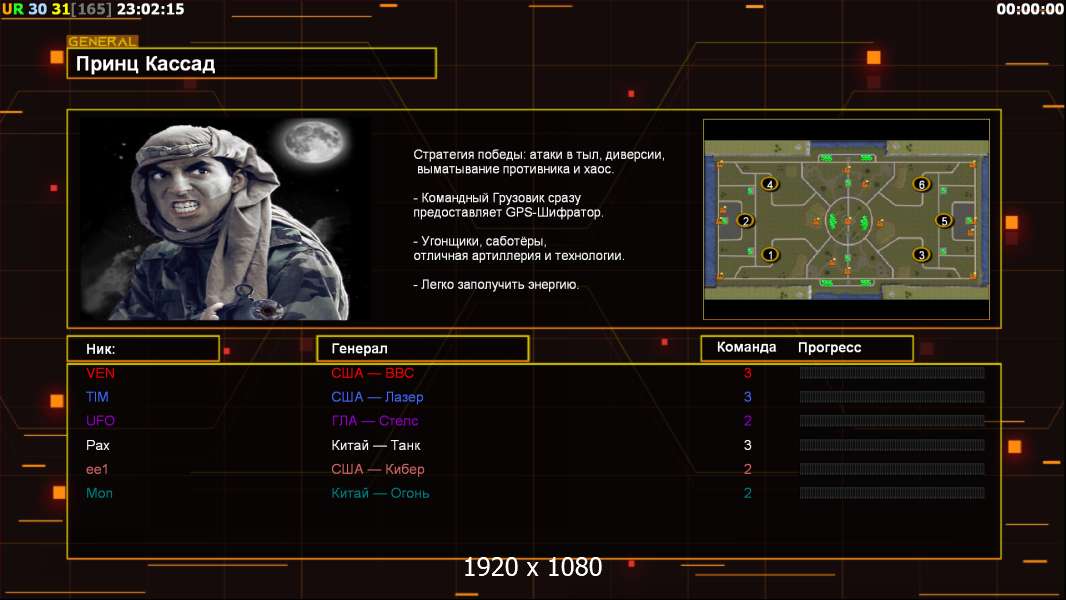Viewport: 1066px width, 600px height.
Task: Click the "[165]" counter at top
Action: coord(91,9)
